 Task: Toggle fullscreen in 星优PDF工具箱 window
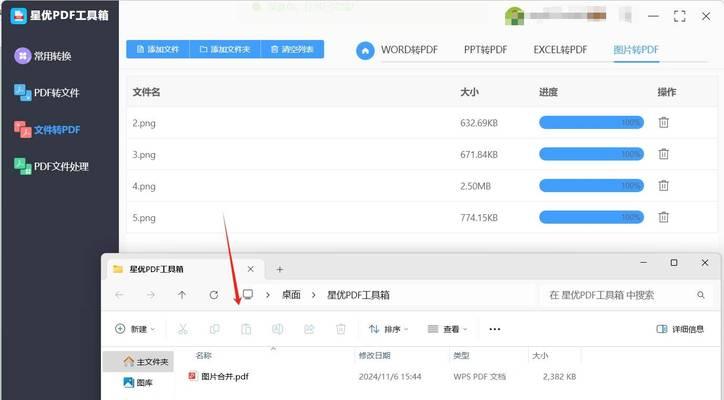point(679,16)
